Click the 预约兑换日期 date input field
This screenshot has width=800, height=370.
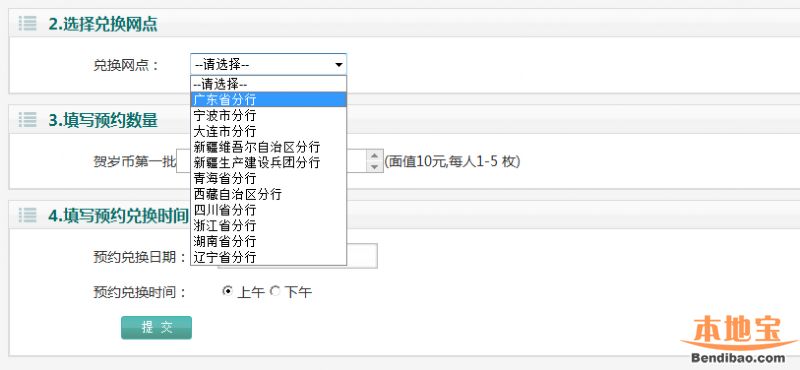tap(298, 256)
